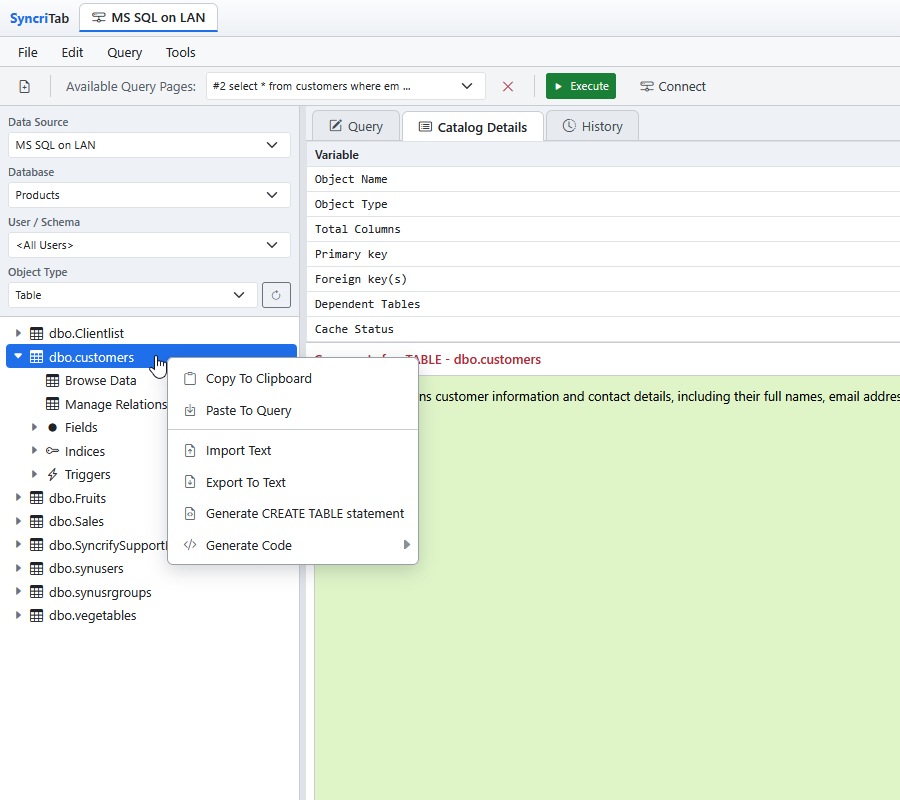This screenshot has width=900, height=800.
Task: Click the dbo.Fruits table icon
Action: click(x=36, y=498)
